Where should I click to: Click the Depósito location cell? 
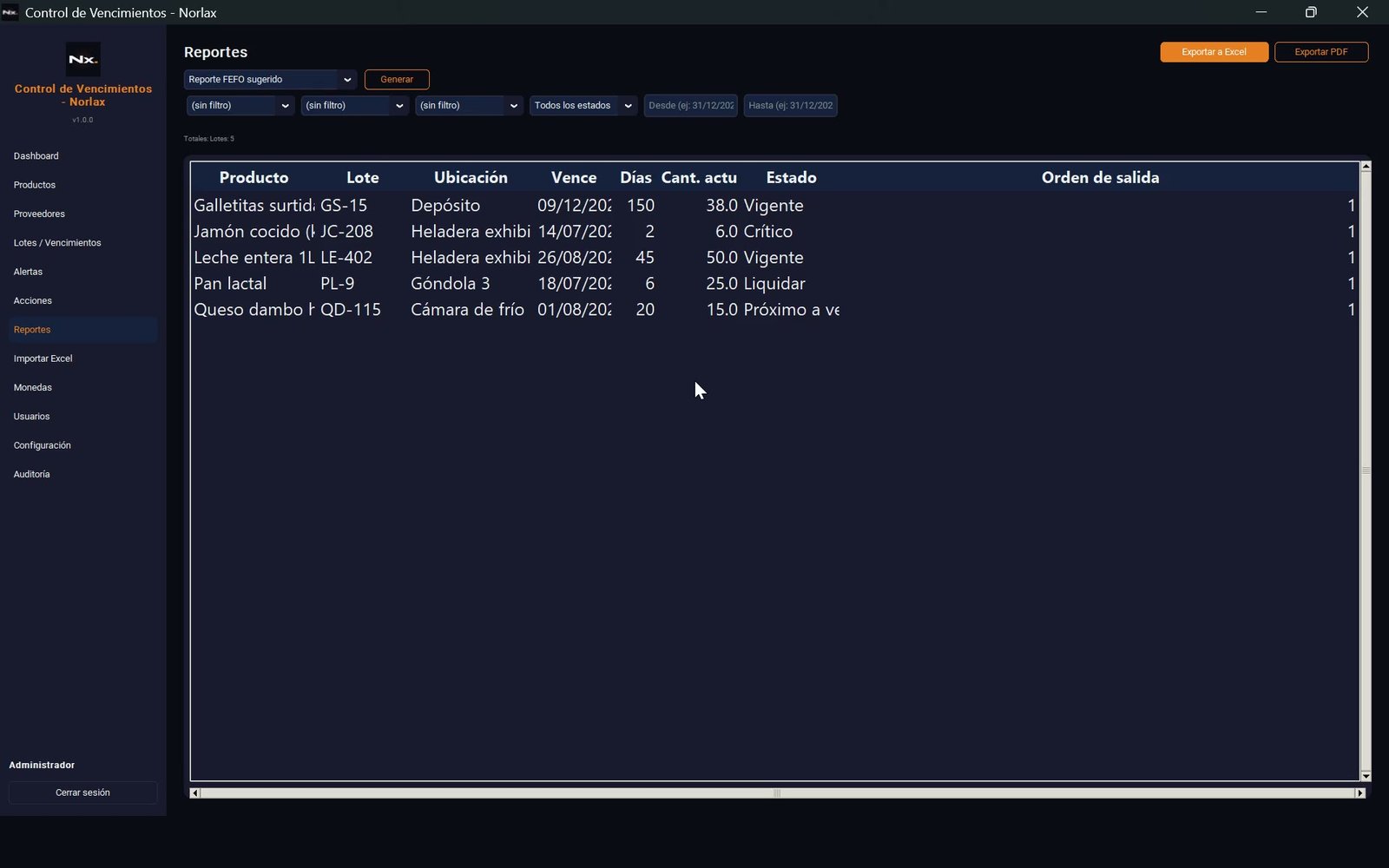(445, 206)
